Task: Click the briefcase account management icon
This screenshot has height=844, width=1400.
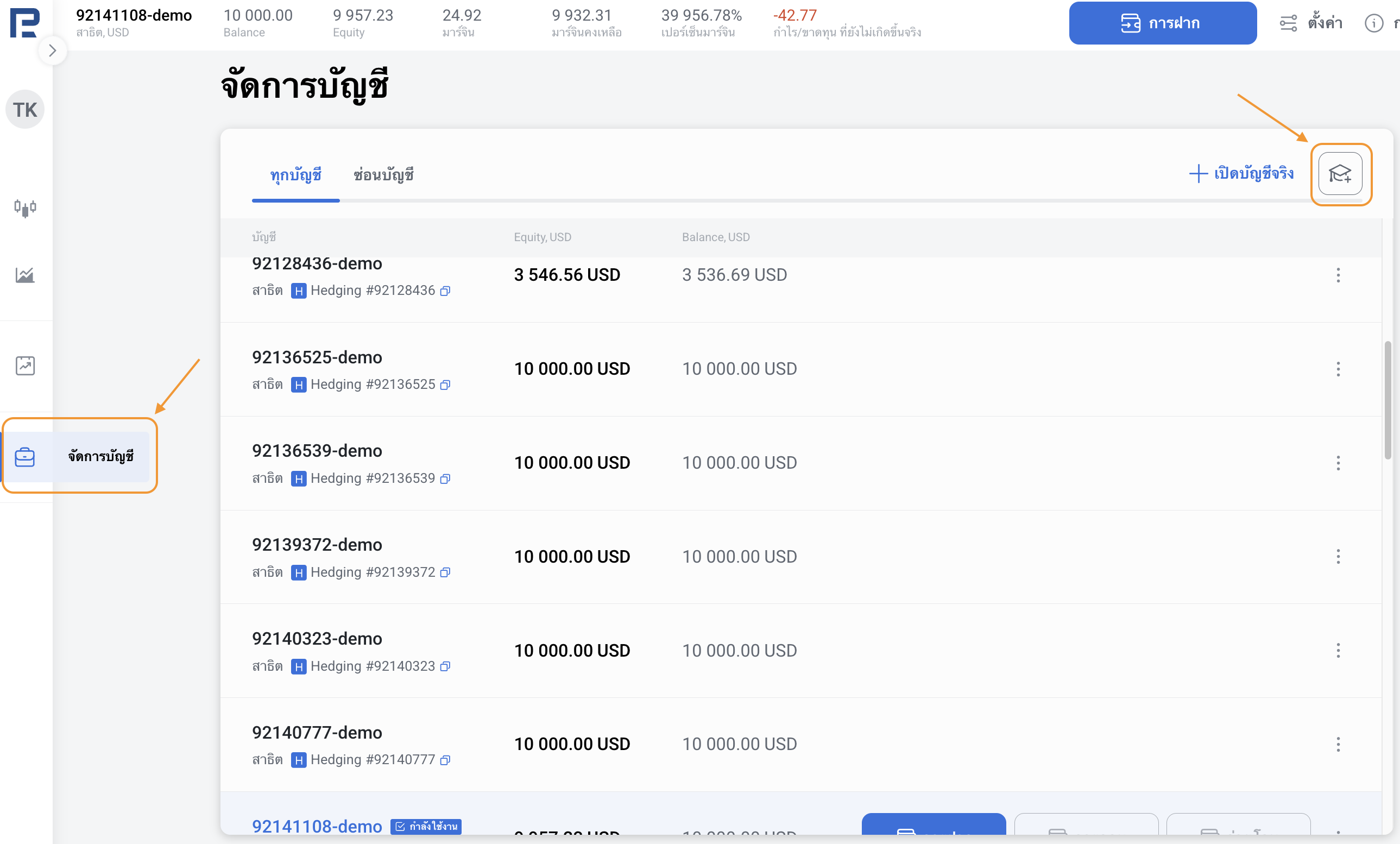Action: tap(25, 456)
